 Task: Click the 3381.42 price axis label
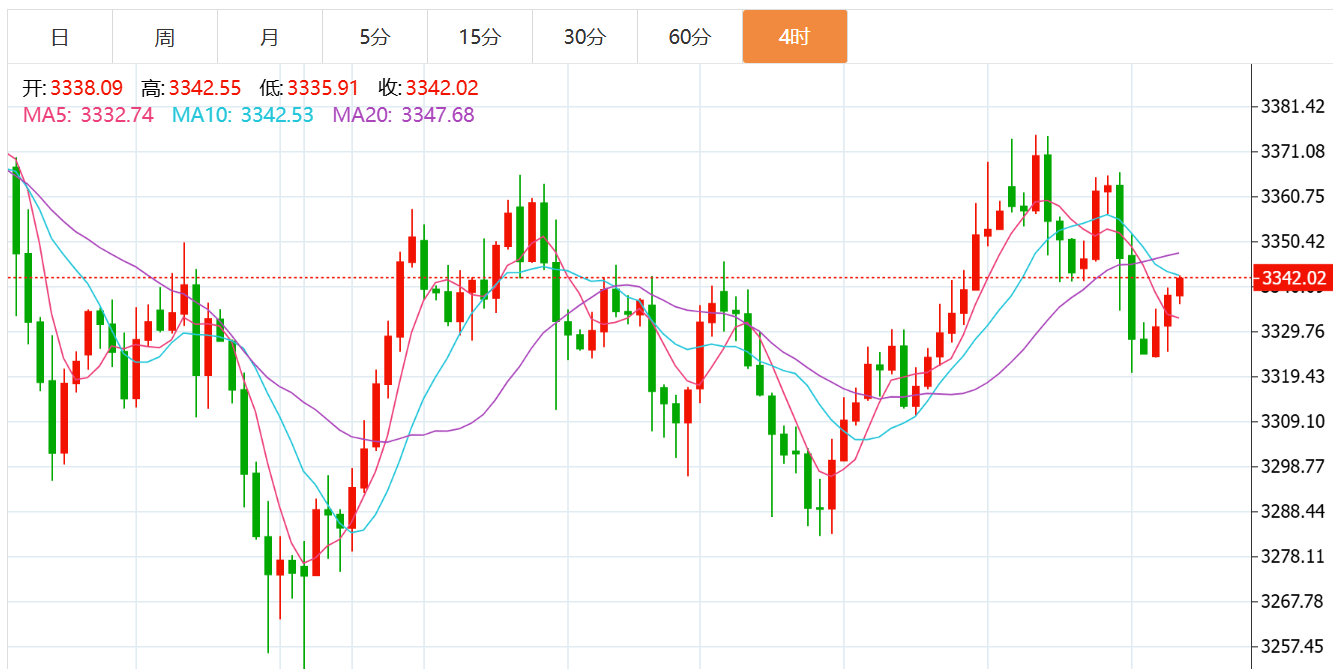pyautogui.click(x=1293, y=107)
